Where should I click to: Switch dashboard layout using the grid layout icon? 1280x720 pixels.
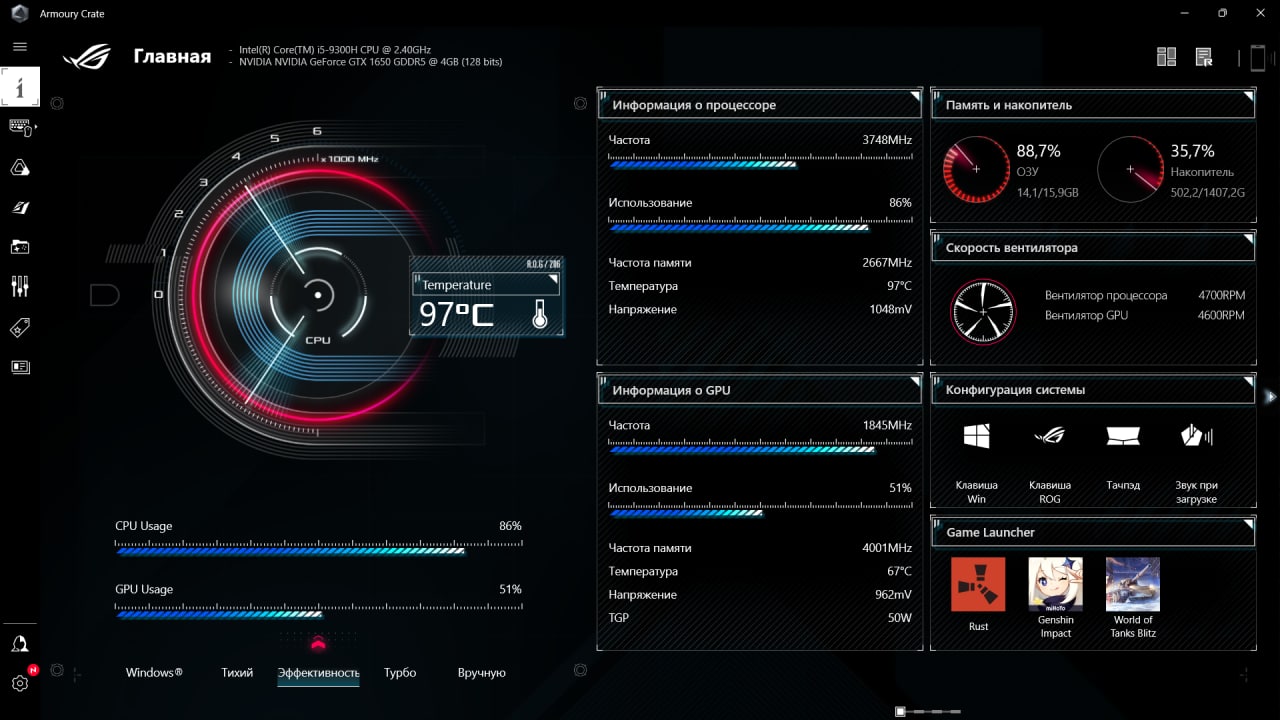(x=1166, y=57)
